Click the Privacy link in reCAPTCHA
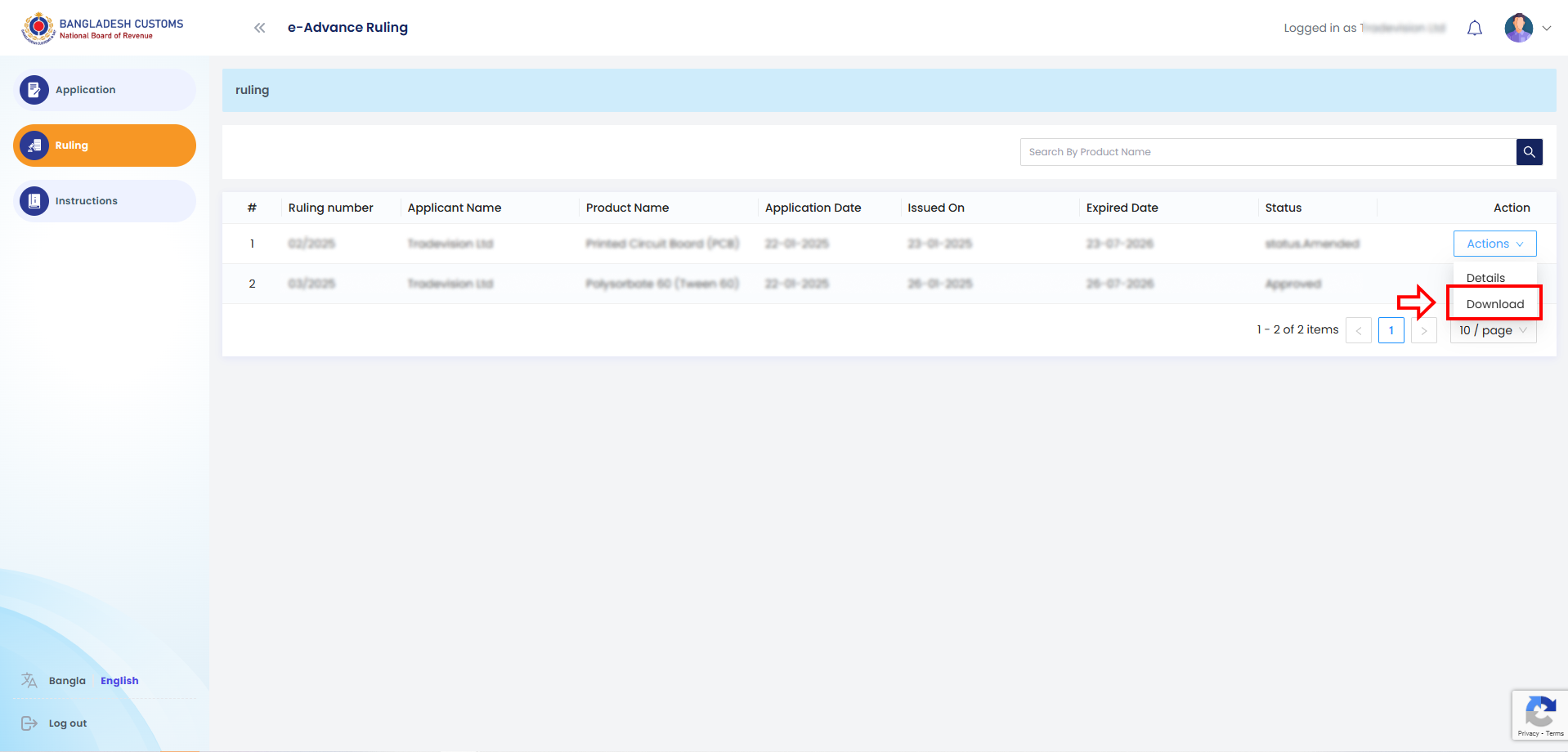The image size is (1568, 752). coord(1528,734)
